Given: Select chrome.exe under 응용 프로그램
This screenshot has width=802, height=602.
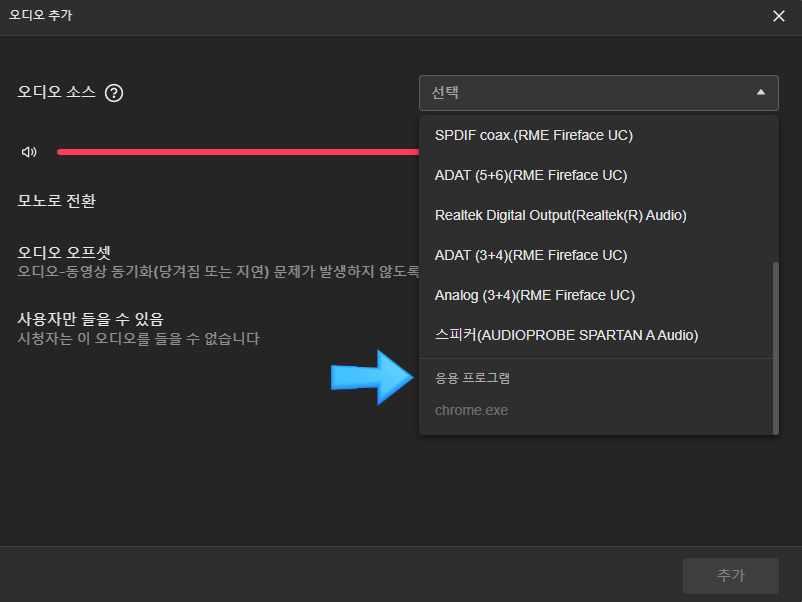Looking at the screenshot, I should tap(471, 410).
